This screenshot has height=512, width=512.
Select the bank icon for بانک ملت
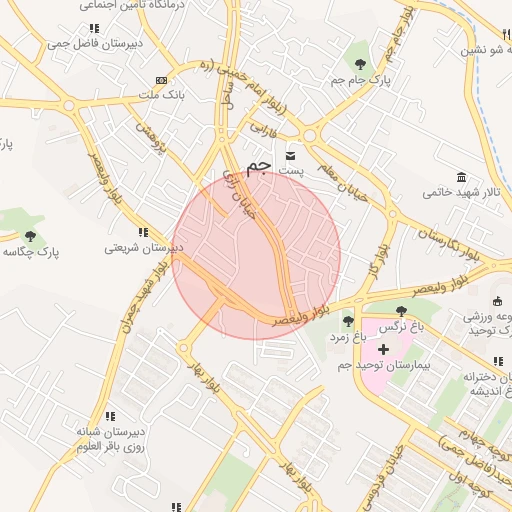[x=161, y=80]
